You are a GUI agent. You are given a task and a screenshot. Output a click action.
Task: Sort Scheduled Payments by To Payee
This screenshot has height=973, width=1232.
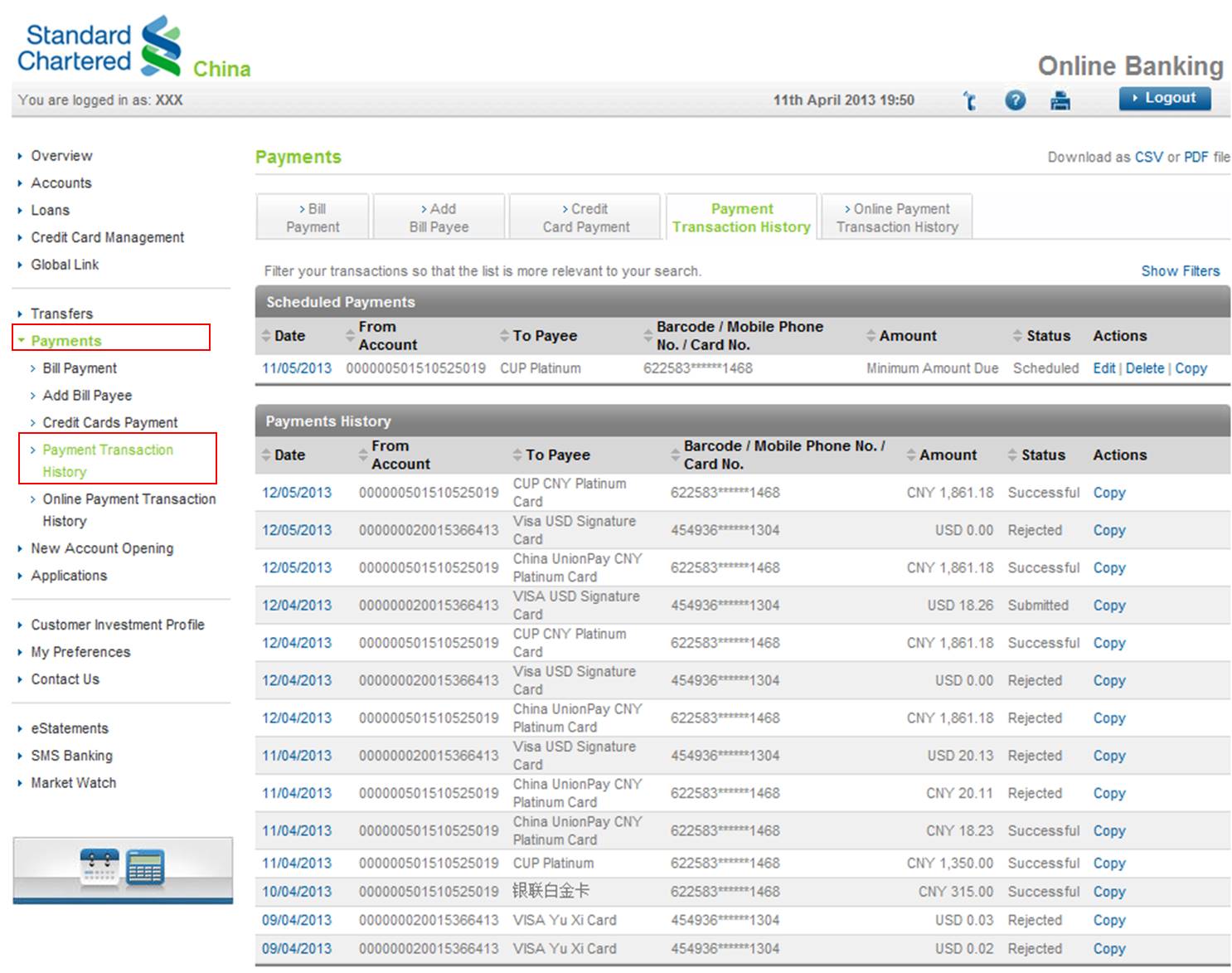coord(537,336)
